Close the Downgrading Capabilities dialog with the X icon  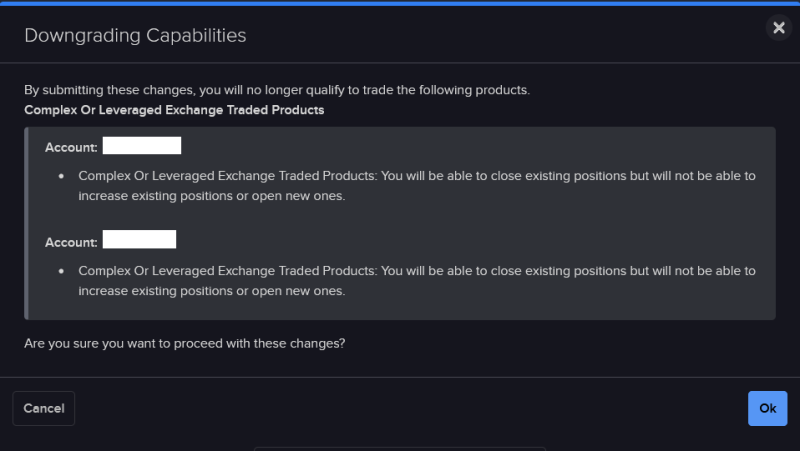coord(779,28)
